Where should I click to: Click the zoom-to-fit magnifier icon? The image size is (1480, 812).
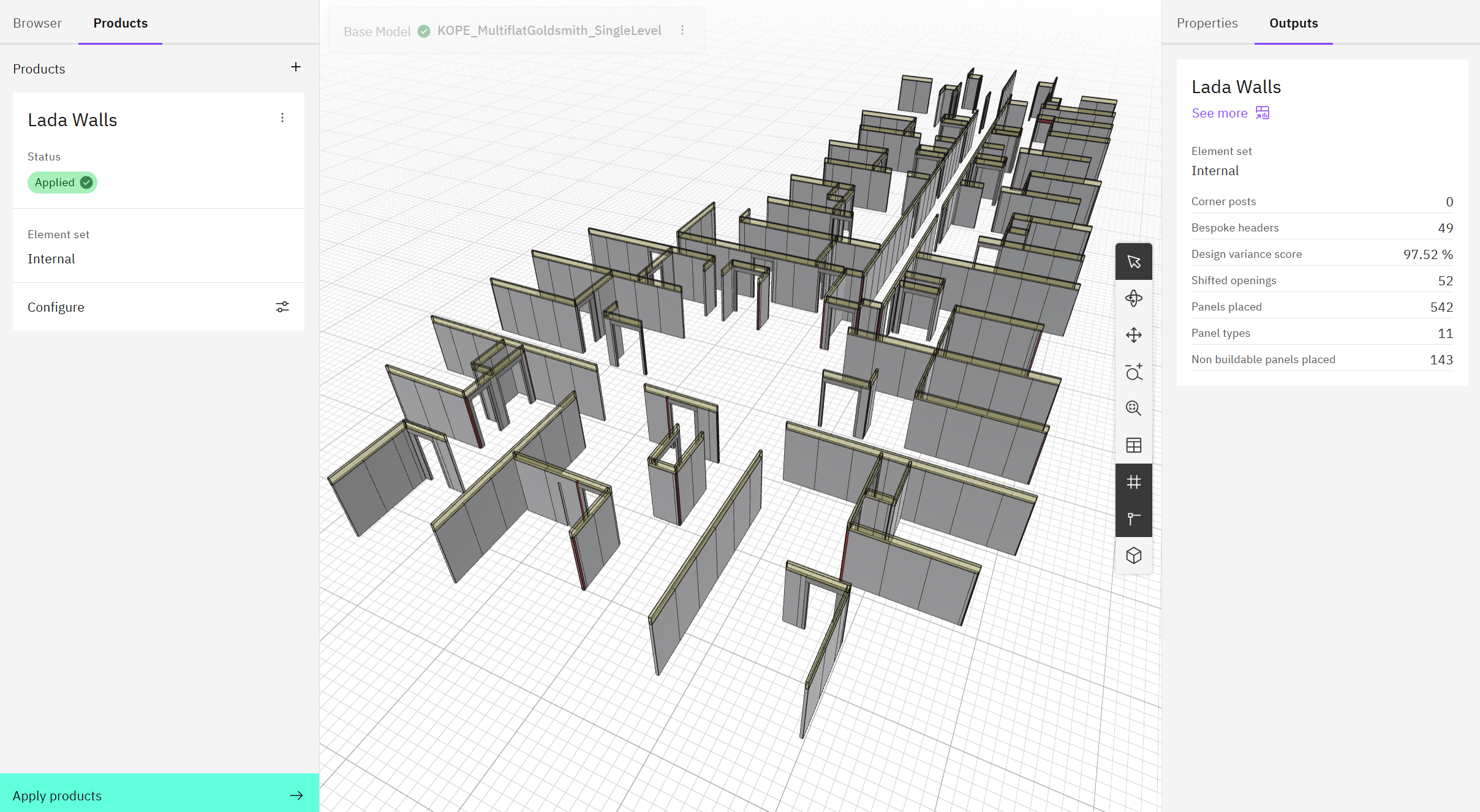(1133, 408)
